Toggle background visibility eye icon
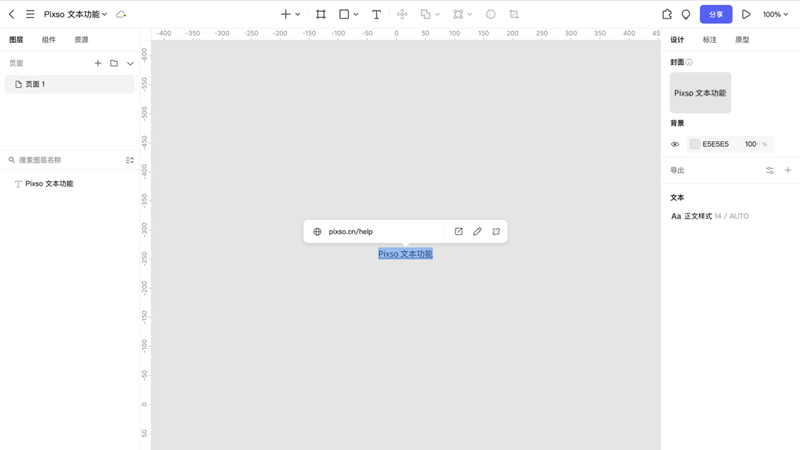The width and height of the screenshot is (800, 450). pos(675,144)
